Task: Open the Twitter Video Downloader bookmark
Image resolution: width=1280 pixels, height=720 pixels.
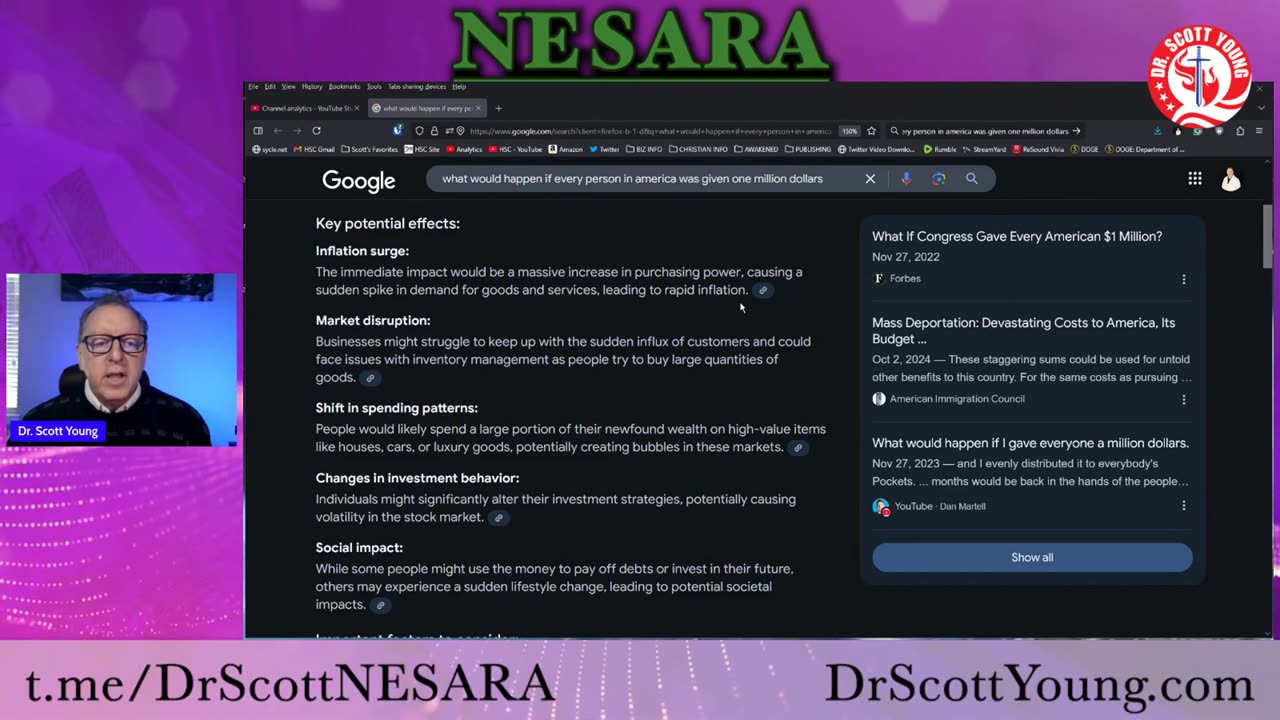Action: pyautogui.click(x=876, y=149)
